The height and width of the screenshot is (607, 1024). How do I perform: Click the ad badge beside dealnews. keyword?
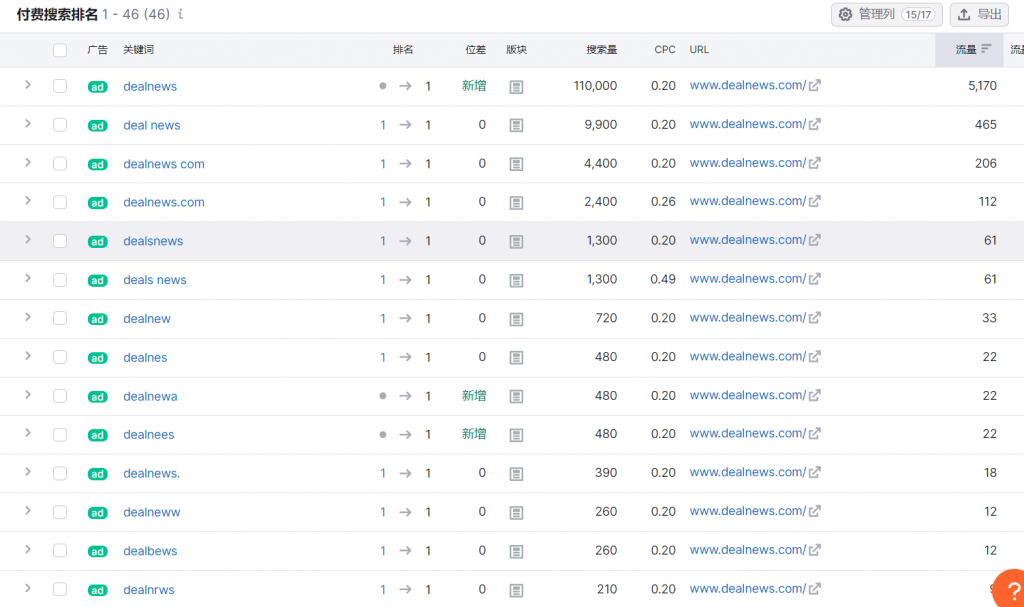pos(97,474)
